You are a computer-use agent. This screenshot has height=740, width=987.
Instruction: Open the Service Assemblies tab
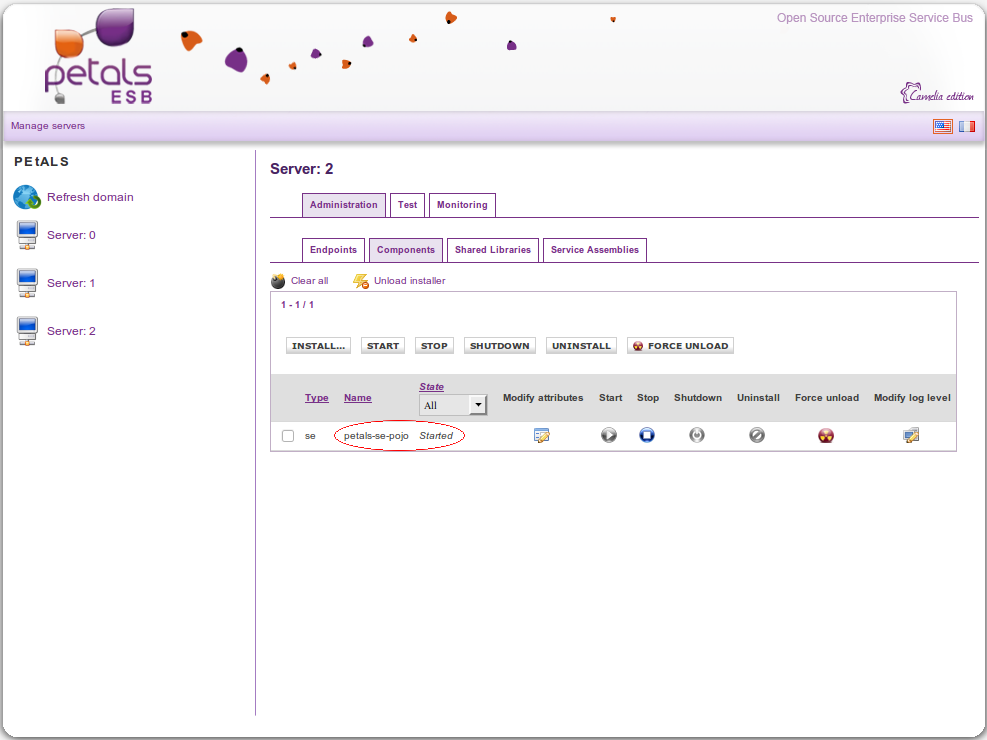click(594, 250)
